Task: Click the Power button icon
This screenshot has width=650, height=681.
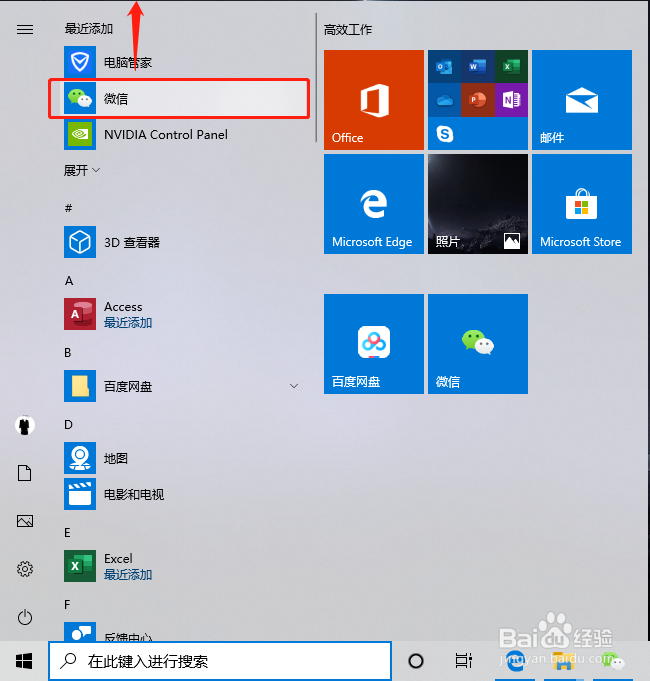Action: 25,617
